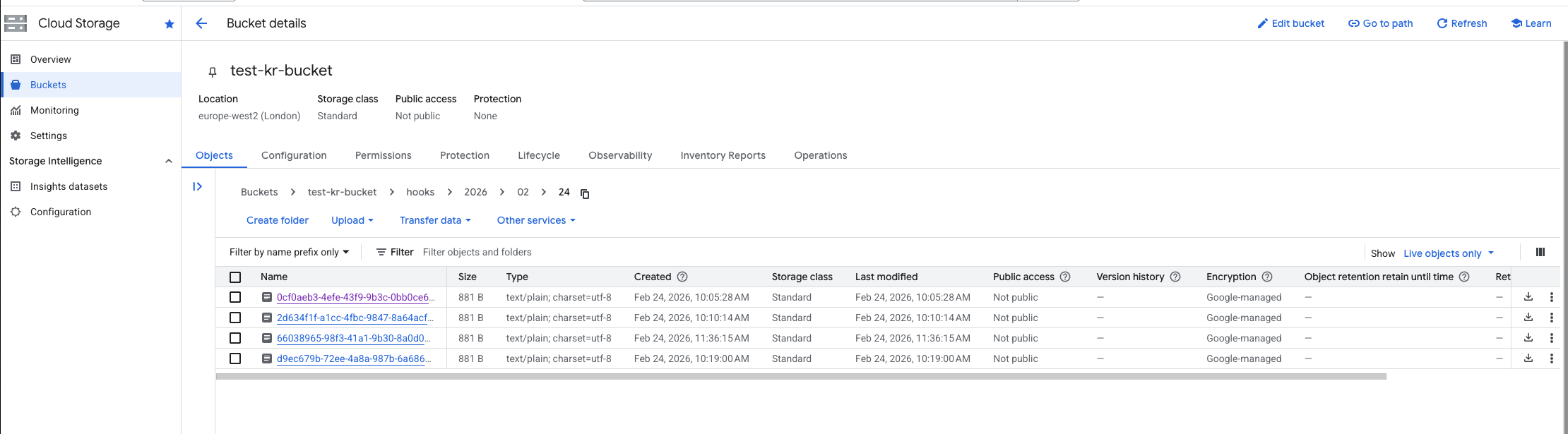This screenshot has width=1568, height=434.
Task: Click the Learn button
Action: click(x=1531, y=23)
